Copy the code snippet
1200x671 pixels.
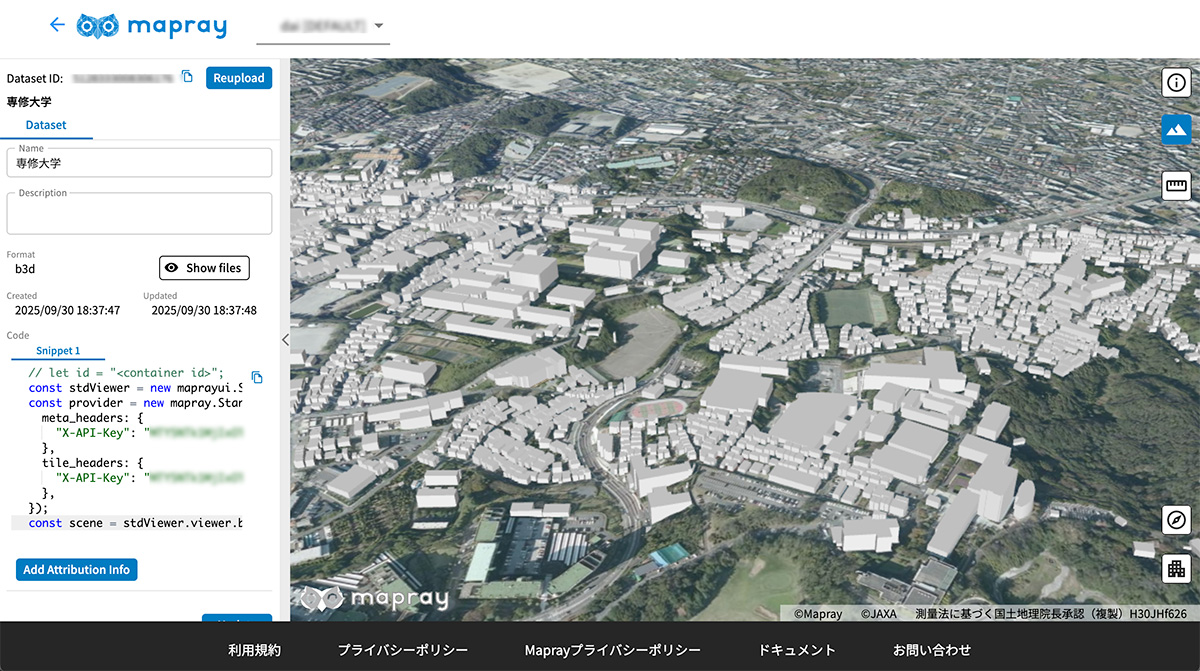[257, 377]
